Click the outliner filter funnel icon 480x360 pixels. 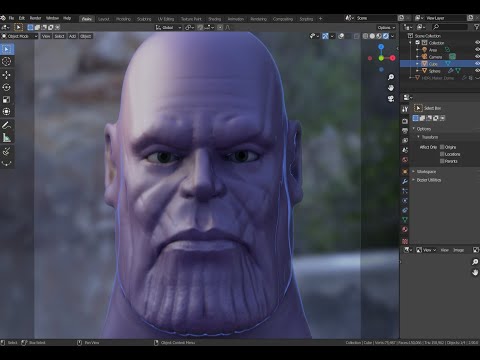476,27
